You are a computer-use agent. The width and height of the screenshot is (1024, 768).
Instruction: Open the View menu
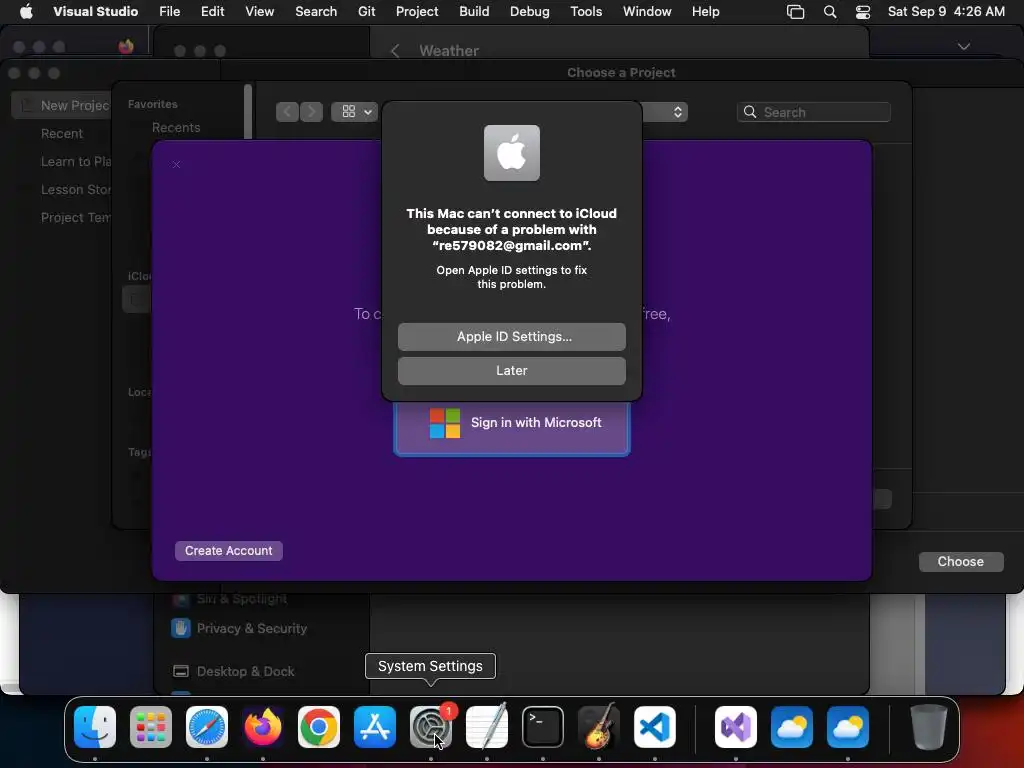[259, 11]
